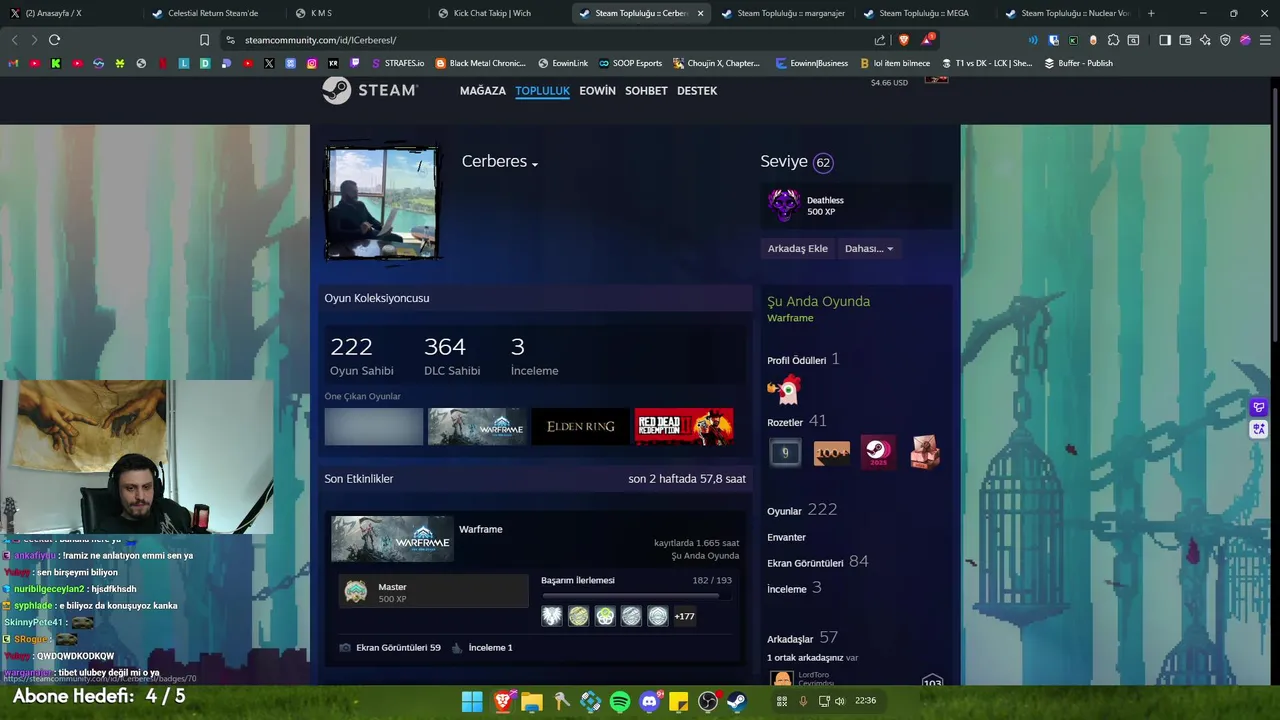
Task: Open the Brave Shields lion icon
Action: (x=904, y=40)
